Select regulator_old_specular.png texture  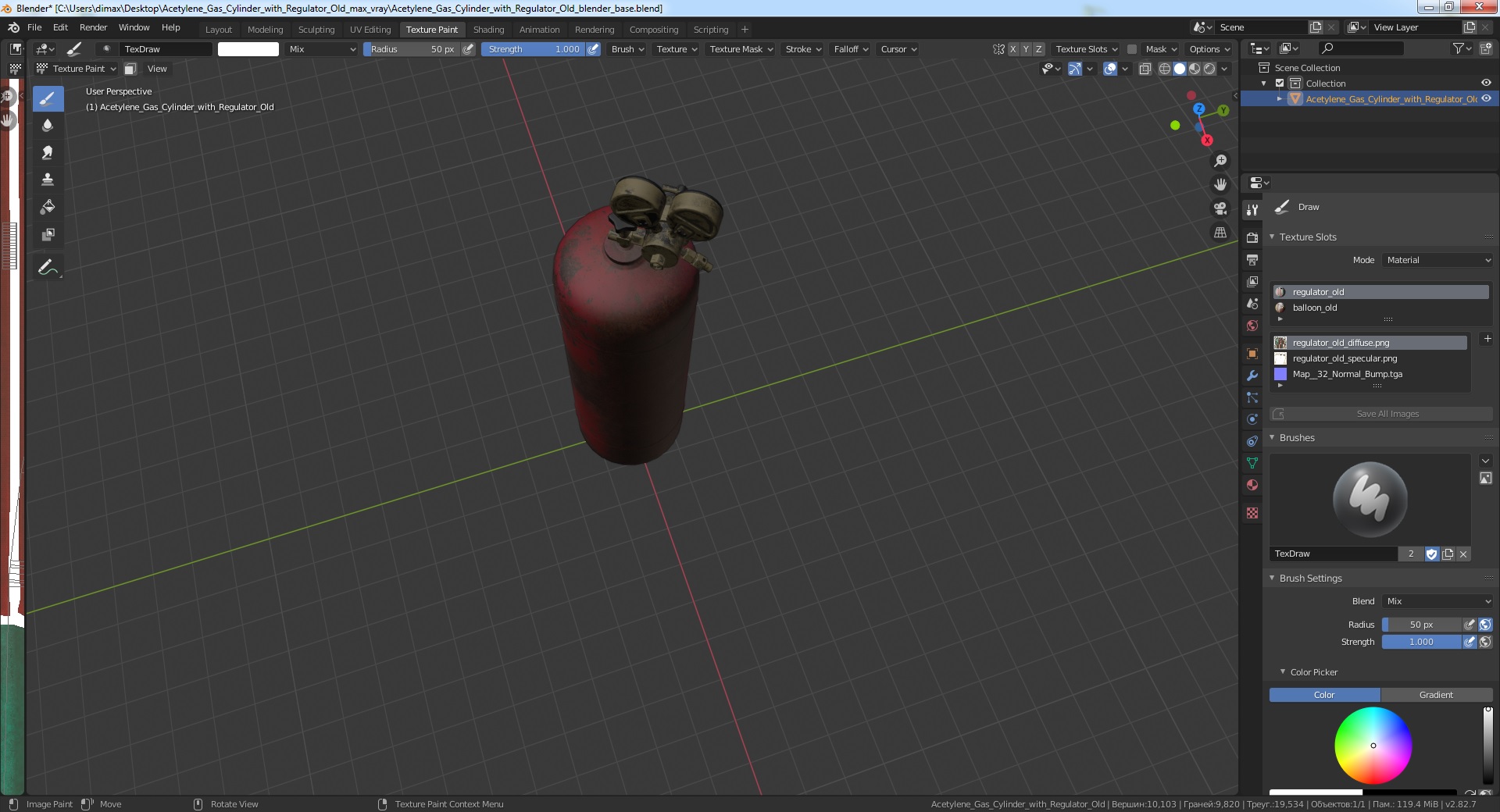(1370, 358)
